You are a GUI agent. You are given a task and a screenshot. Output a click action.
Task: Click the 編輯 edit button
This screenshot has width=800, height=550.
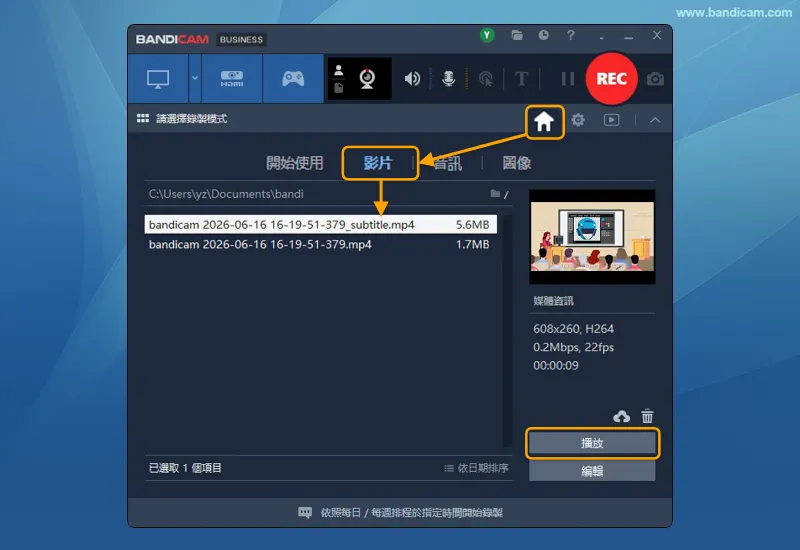[x=592, y=471]
